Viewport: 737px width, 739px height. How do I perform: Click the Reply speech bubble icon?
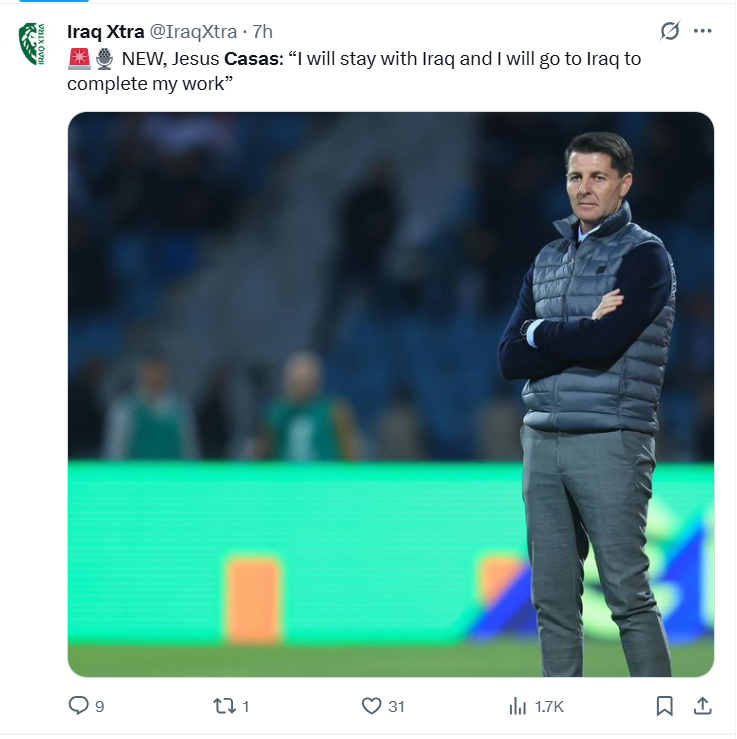(x=79, y=706)
